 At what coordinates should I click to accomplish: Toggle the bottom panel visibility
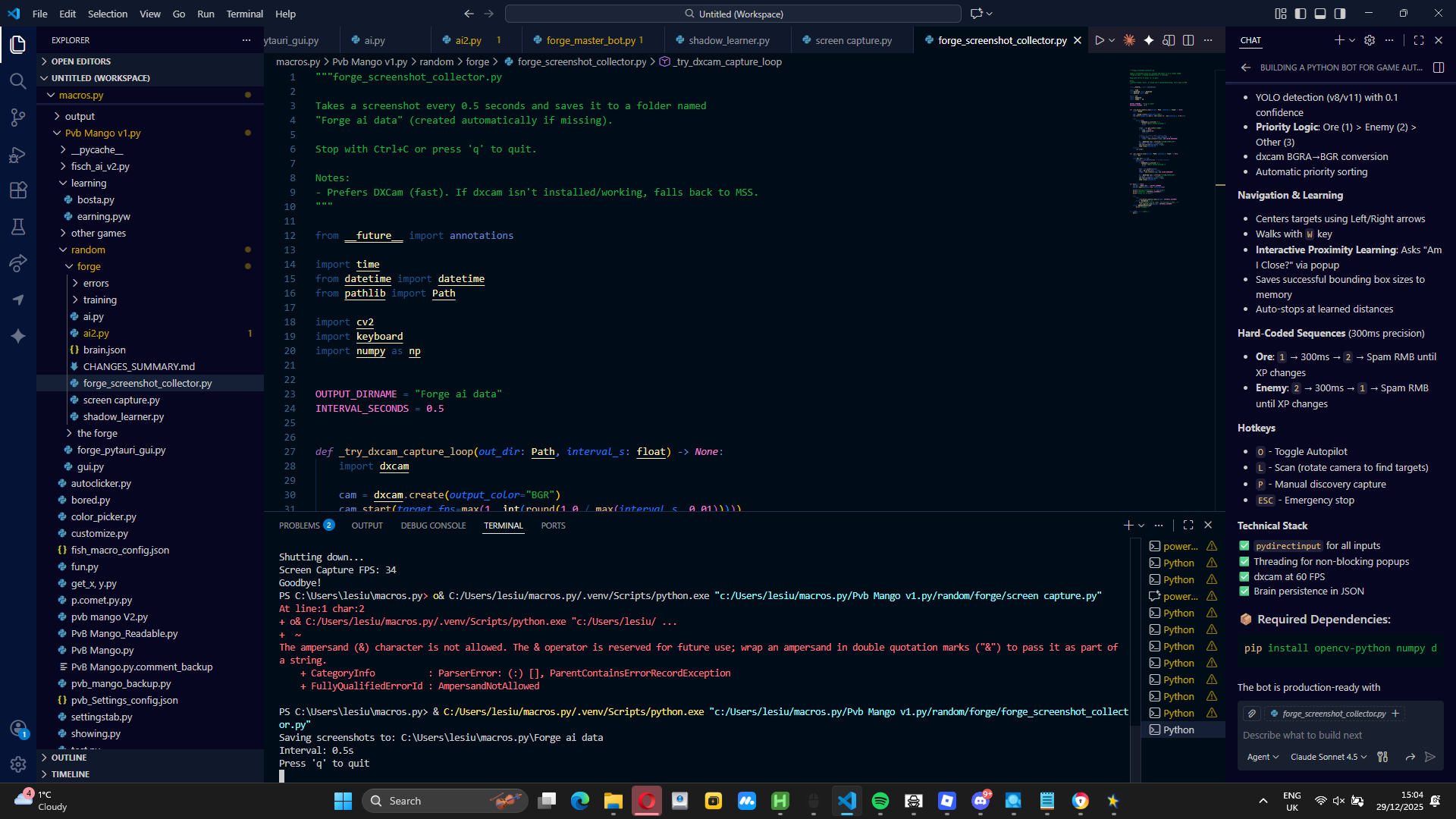pyautogui.click(x=1320, y=14)
